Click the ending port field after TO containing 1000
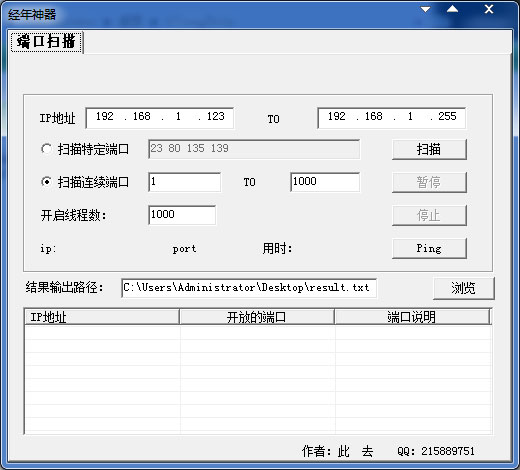 [x=325, y=182]
